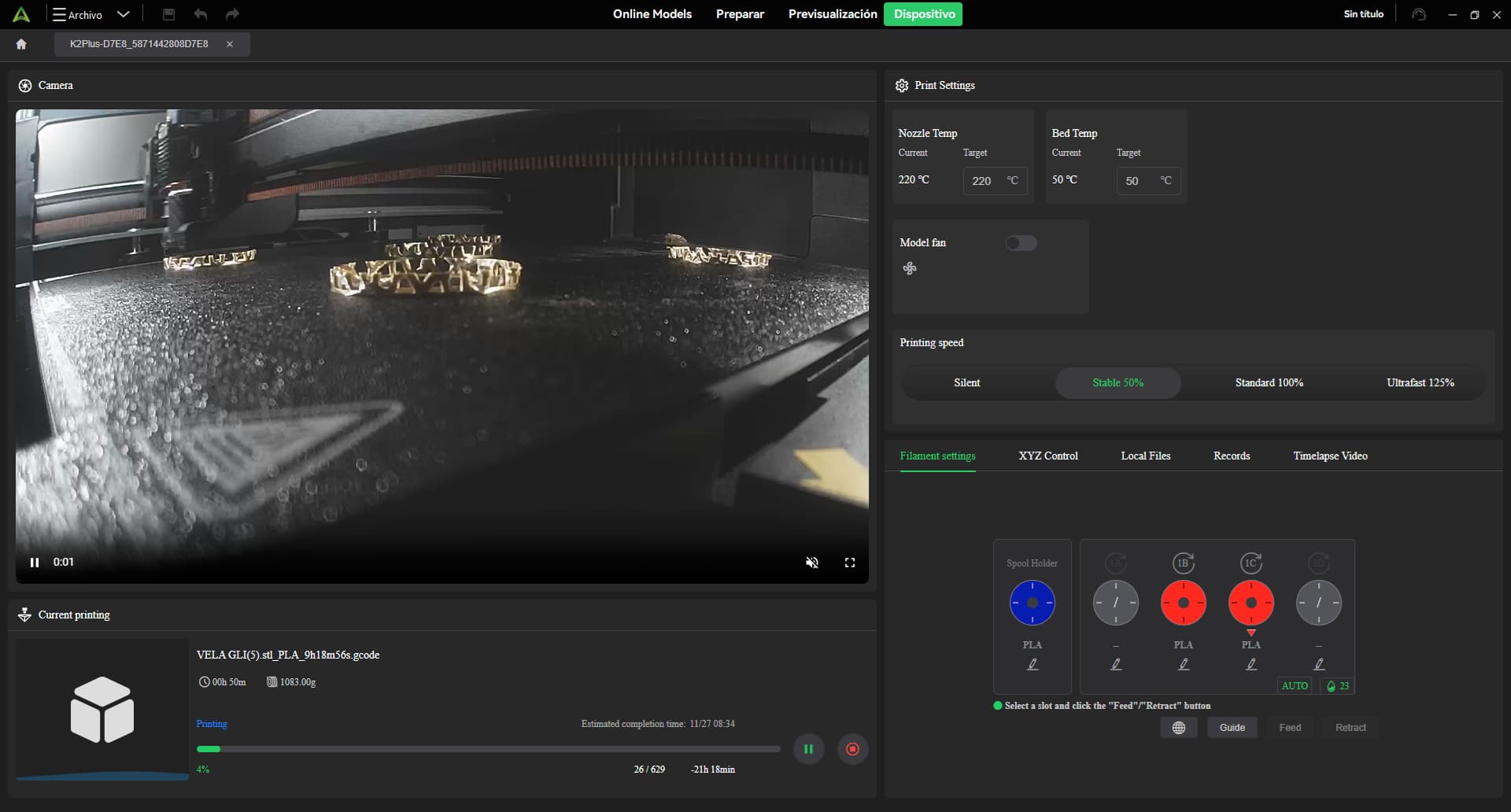This screenshot has width=1511, height=812.
Task: Stop the current print job
Action: pyautogui.click(x=852, y=749)
